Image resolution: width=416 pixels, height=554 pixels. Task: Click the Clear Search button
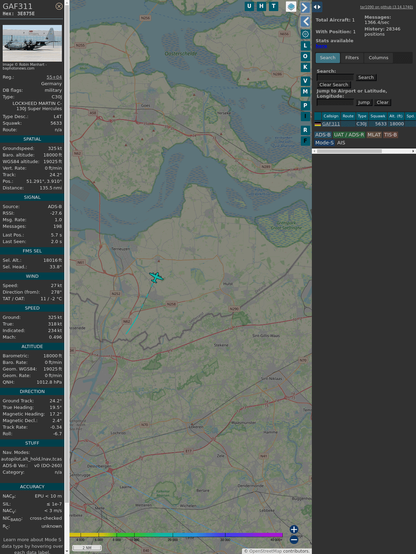[334, 85]
